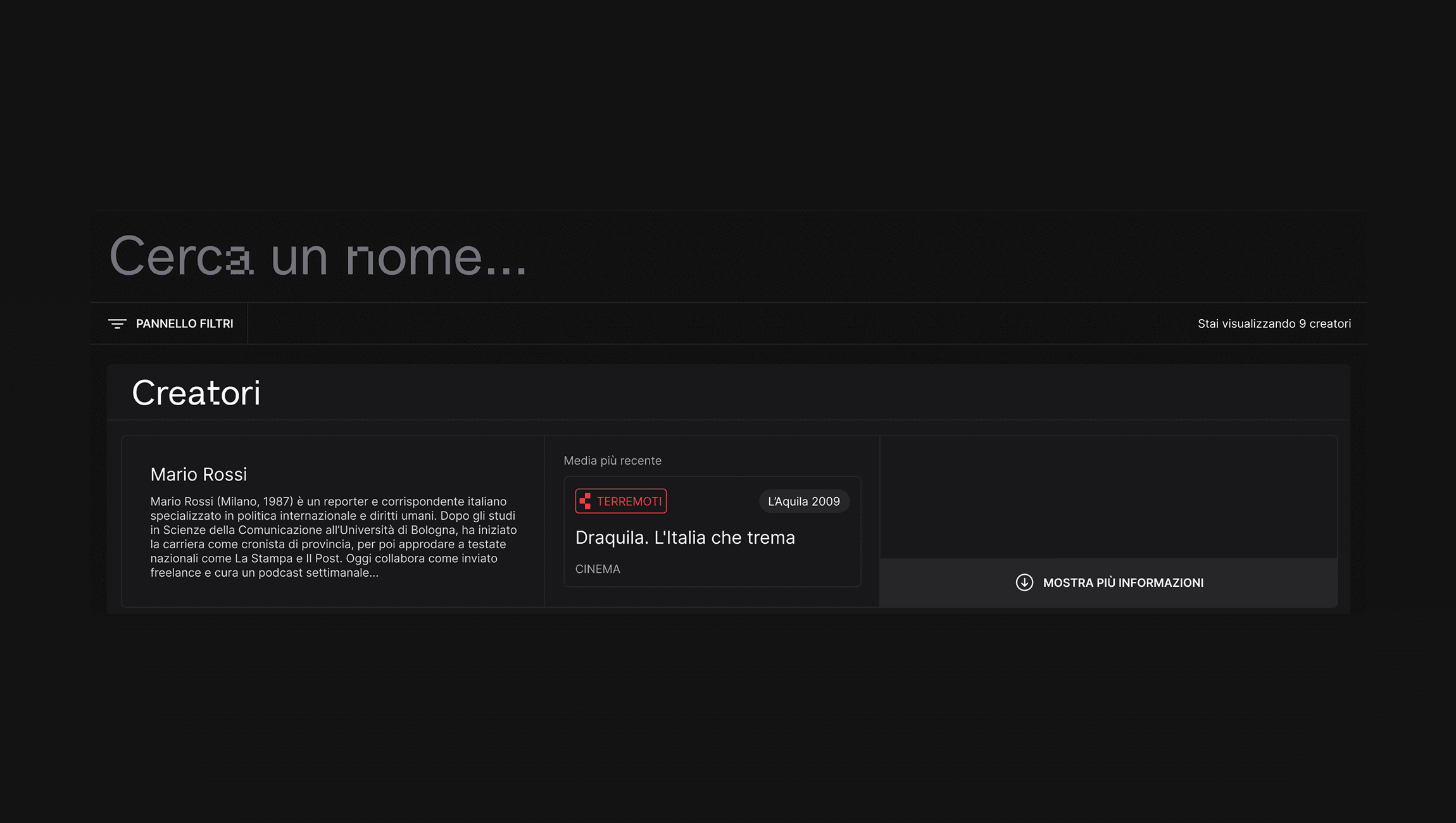The height and width of the screenshot is (823, 1456).
Task: Click the circled down-arrow icon
Action: (1024, 582)
